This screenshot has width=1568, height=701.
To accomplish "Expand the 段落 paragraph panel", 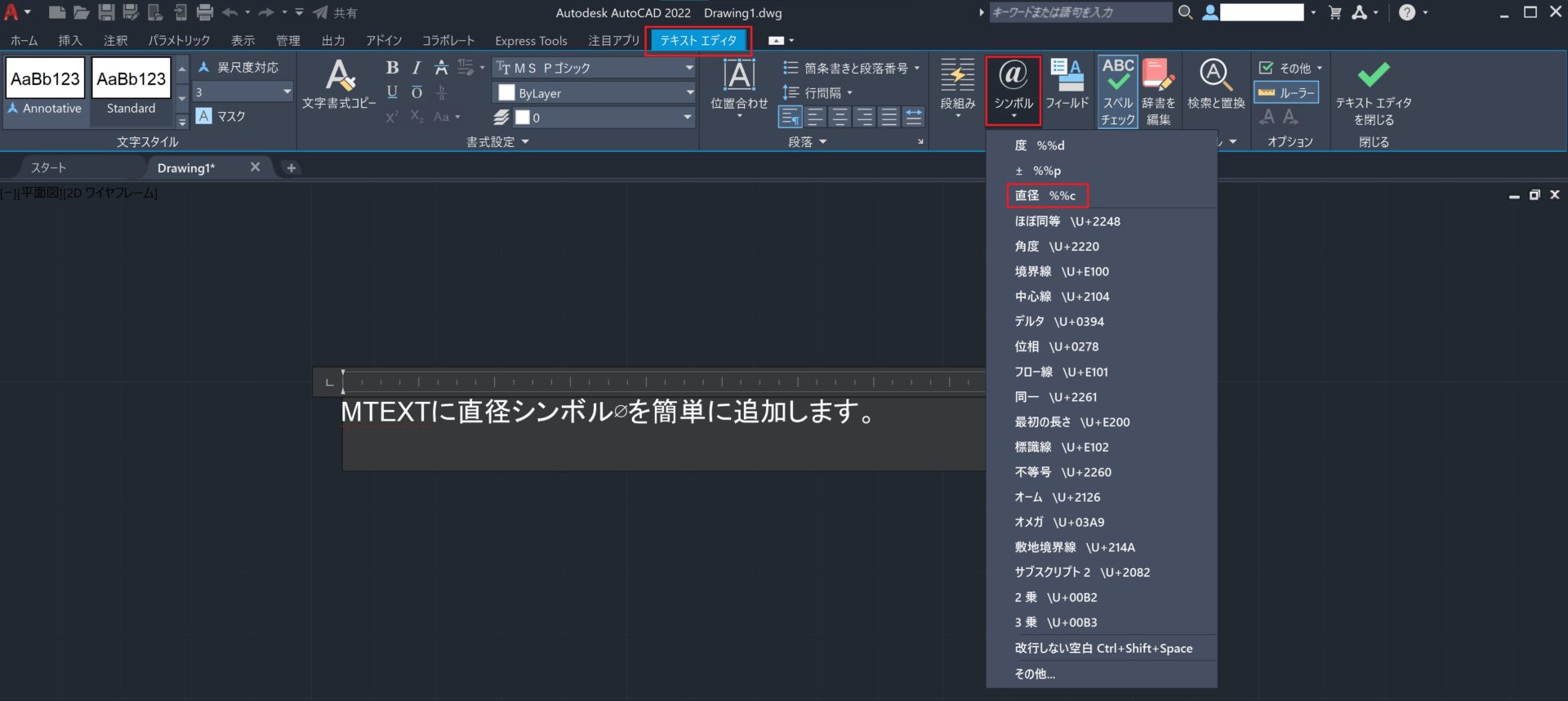I will click(x=808, y=141).
